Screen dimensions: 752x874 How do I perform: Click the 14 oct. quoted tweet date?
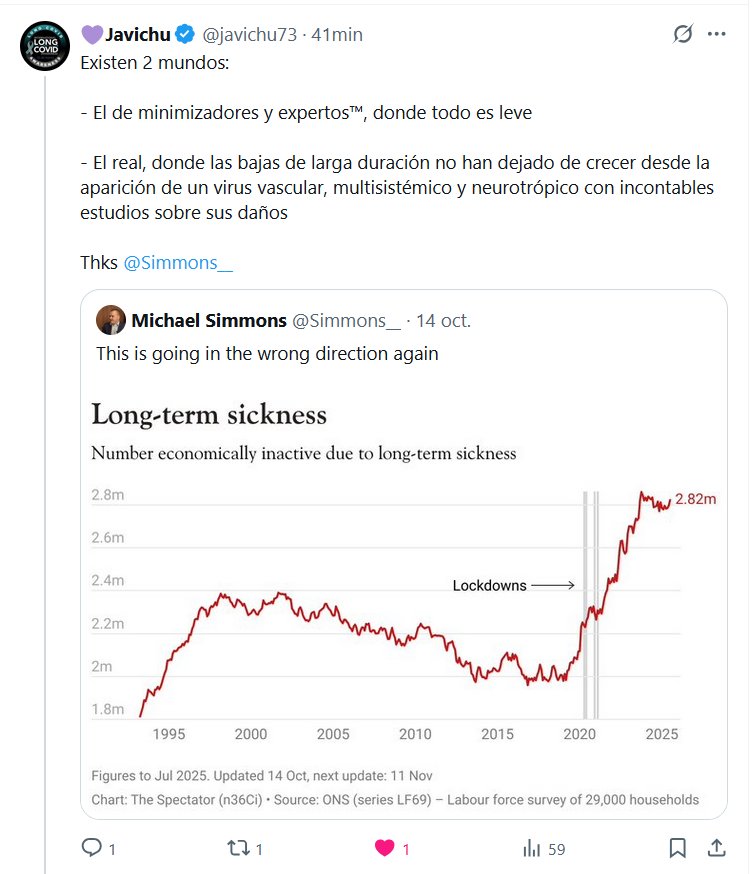[443, 320]
